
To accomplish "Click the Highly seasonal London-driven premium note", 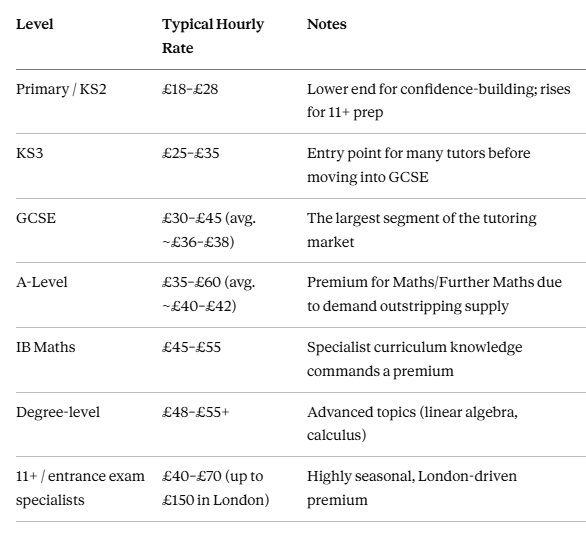I will [x=412, y=488].
